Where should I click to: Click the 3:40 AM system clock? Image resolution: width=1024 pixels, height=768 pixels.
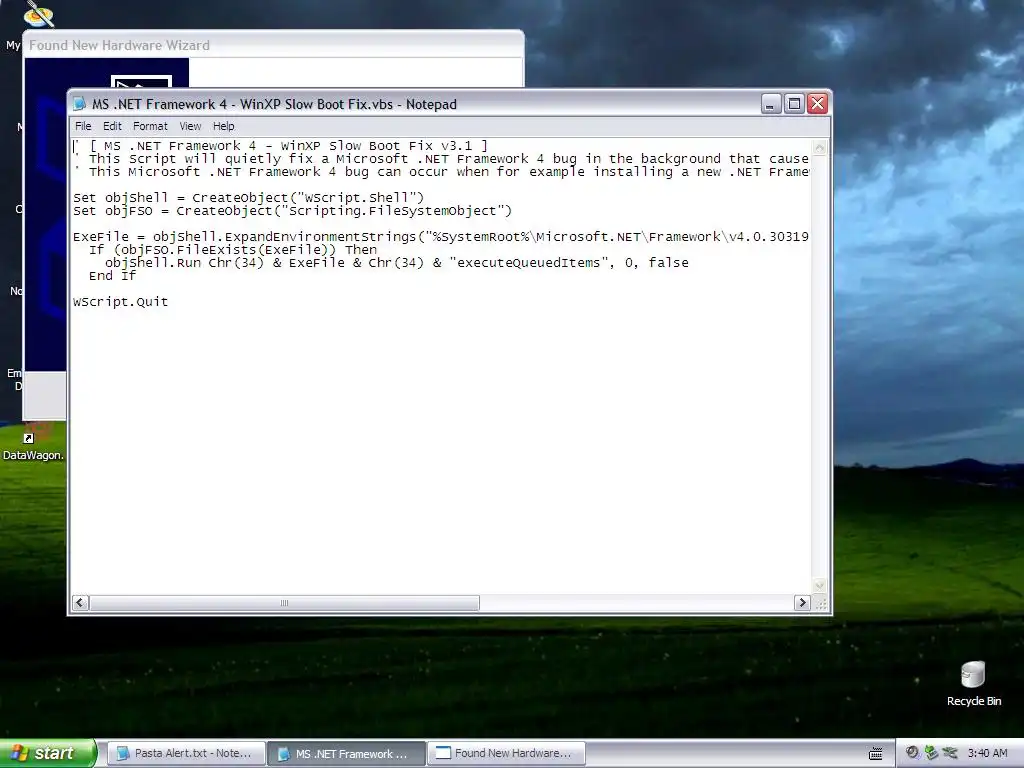pos(987,753)
